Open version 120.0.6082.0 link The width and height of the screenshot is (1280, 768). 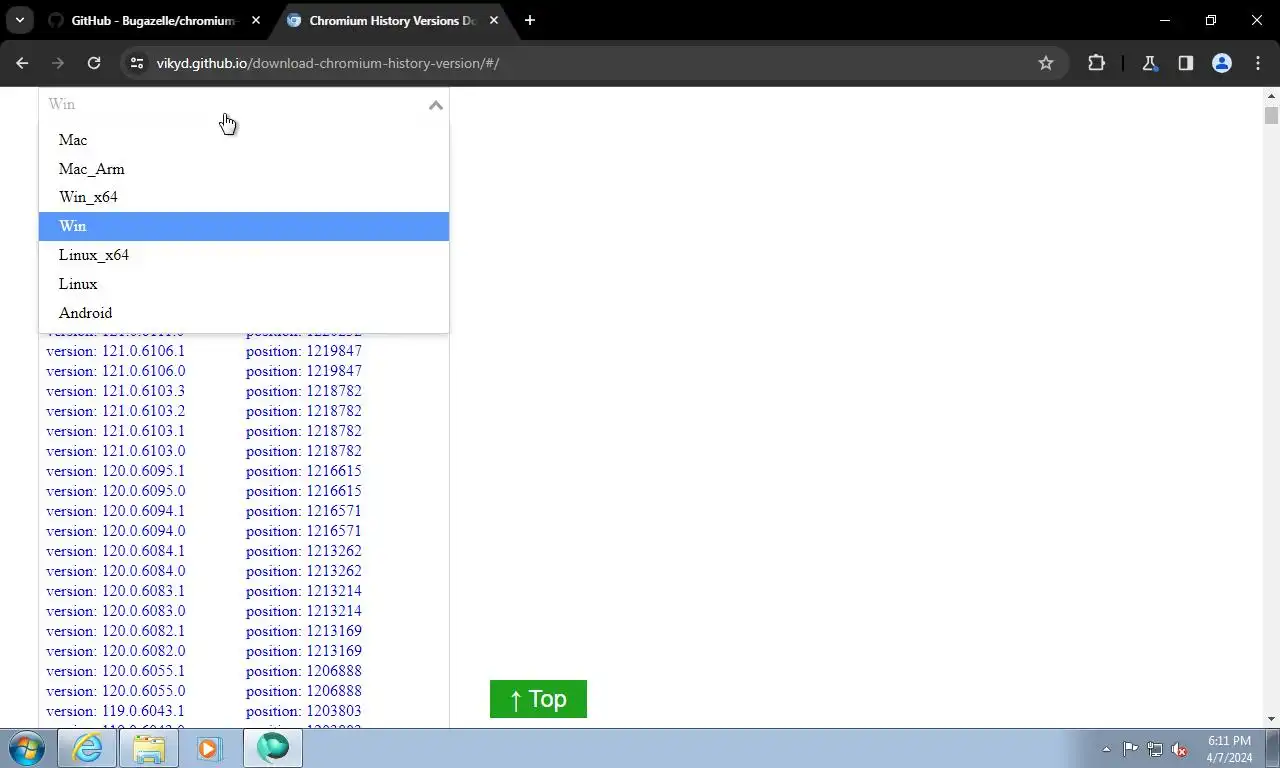pos(115,651)
